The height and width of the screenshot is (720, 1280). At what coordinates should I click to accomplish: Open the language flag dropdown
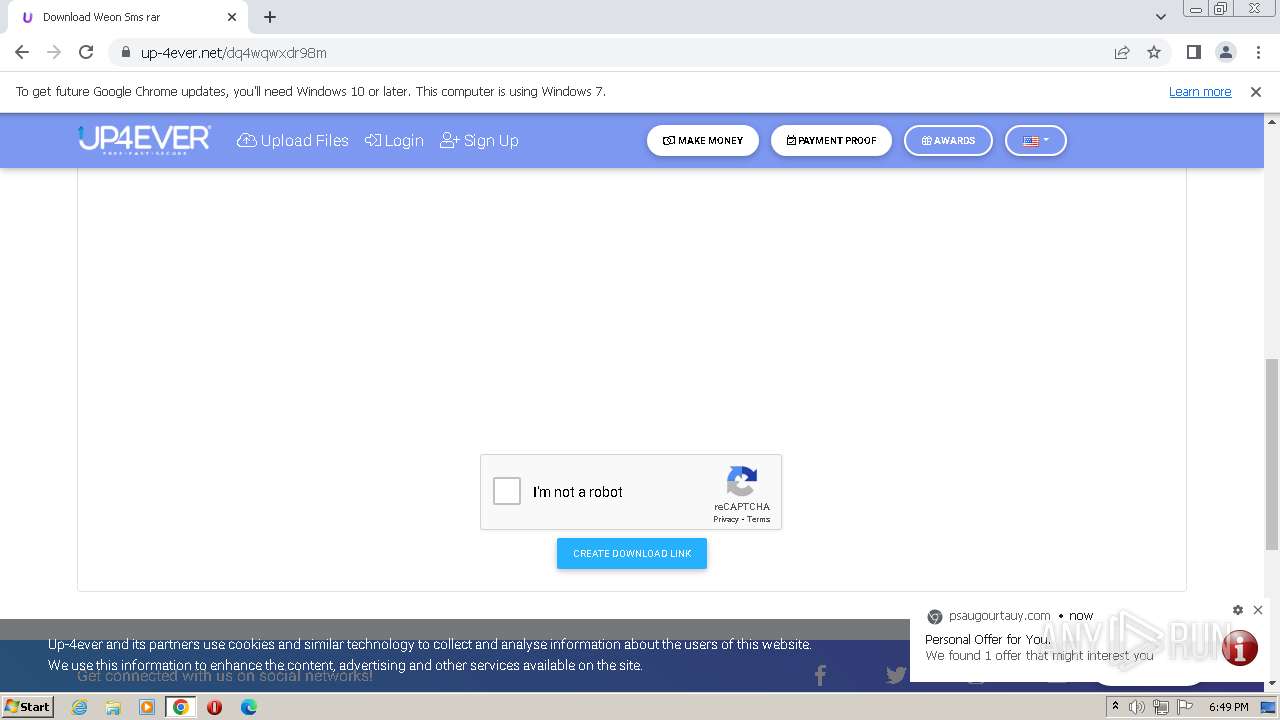pyautogui.click(x=1036, y=141)
